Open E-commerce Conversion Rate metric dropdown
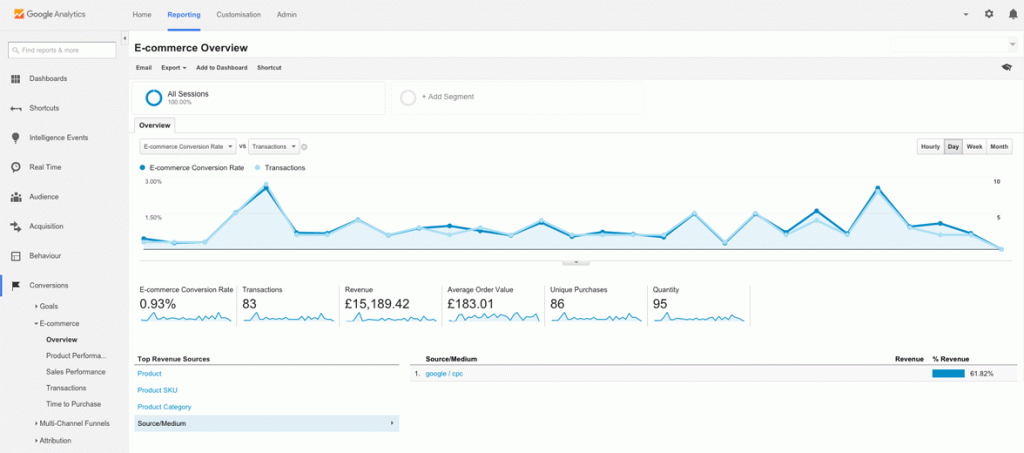The image size is (1024, 453). click(188, 147)
